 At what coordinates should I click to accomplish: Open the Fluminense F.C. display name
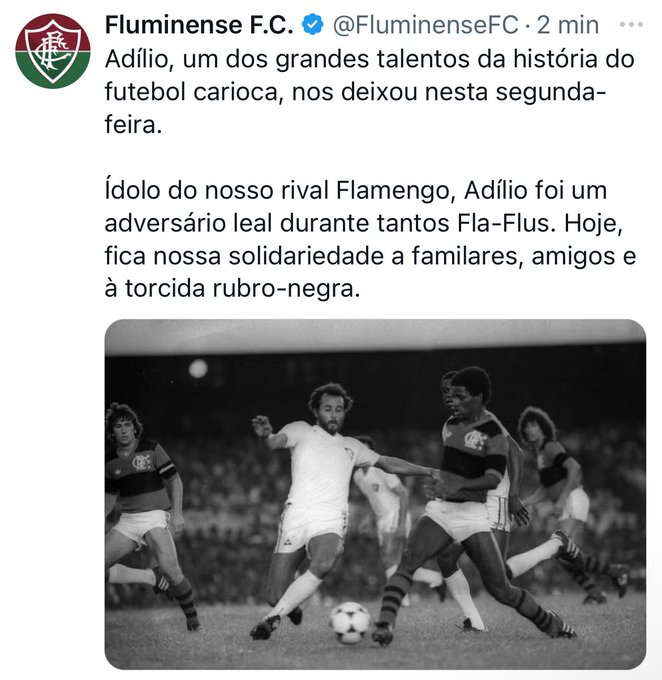199,25
